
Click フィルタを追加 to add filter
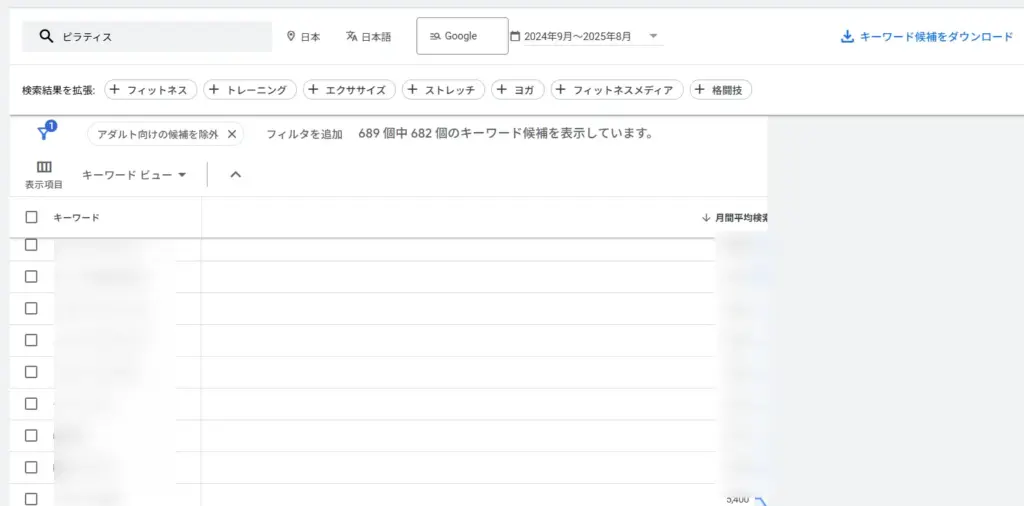pos(304,134)
